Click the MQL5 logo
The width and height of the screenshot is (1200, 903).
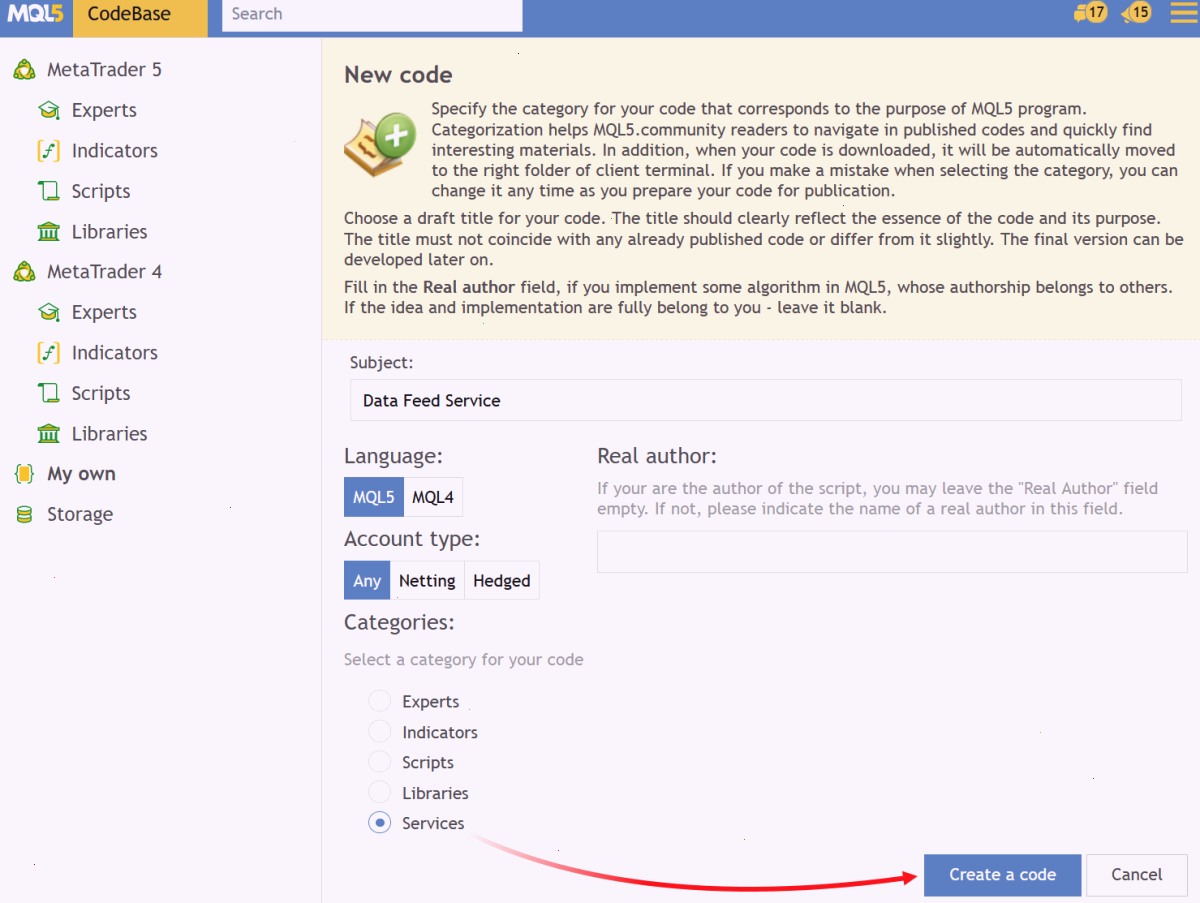[x=36, y=14]
